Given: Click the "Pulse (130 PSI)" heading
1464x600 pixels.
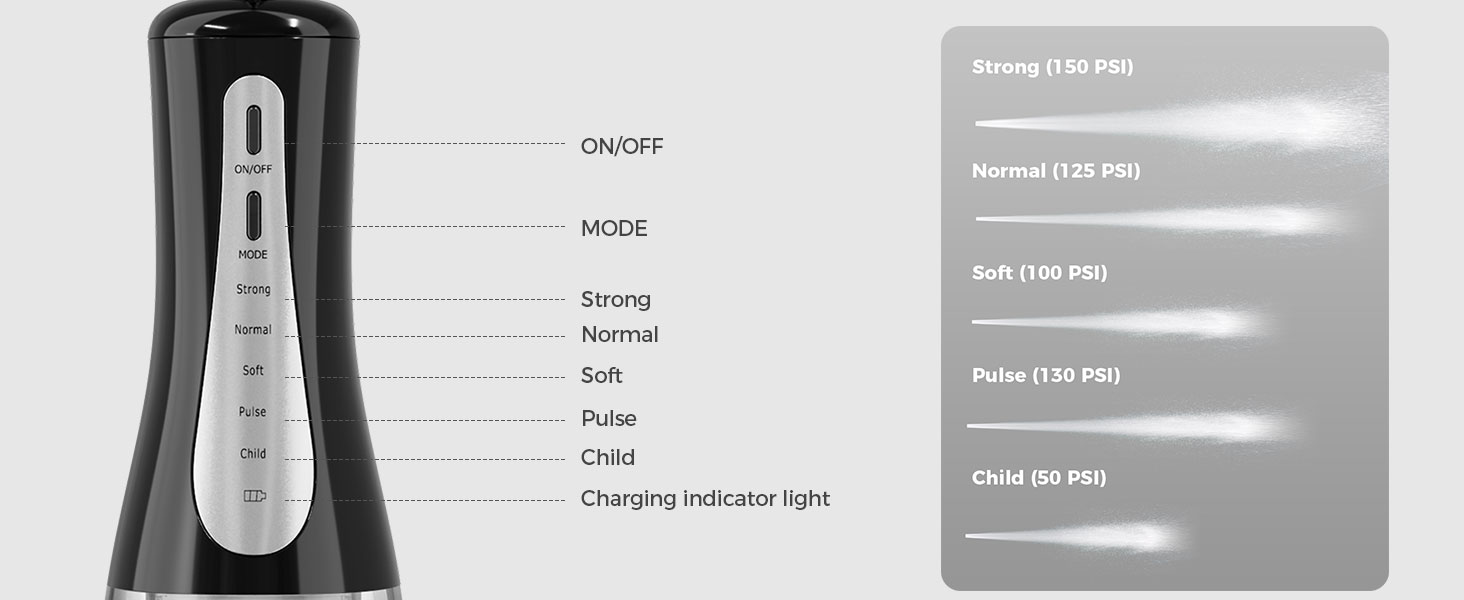Looking at the screenshot, I should [1046, 375].
